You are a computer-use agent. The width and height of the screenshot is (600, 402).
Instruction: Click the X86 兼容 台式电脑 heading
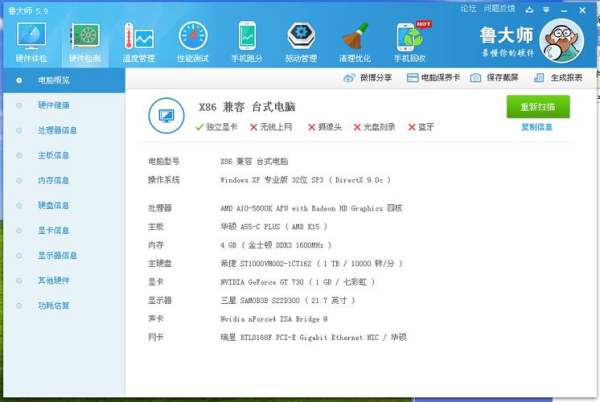click(x=247, y=107)
